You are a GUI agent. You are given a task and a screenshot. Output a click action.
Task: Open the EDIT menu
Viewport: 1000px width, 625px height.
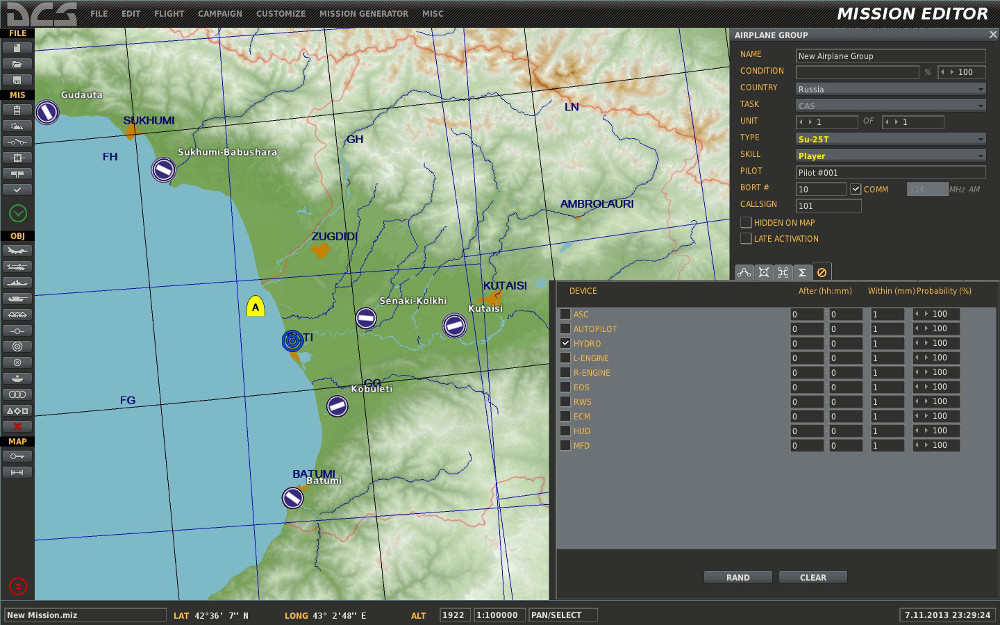click(x=131, y=13)
